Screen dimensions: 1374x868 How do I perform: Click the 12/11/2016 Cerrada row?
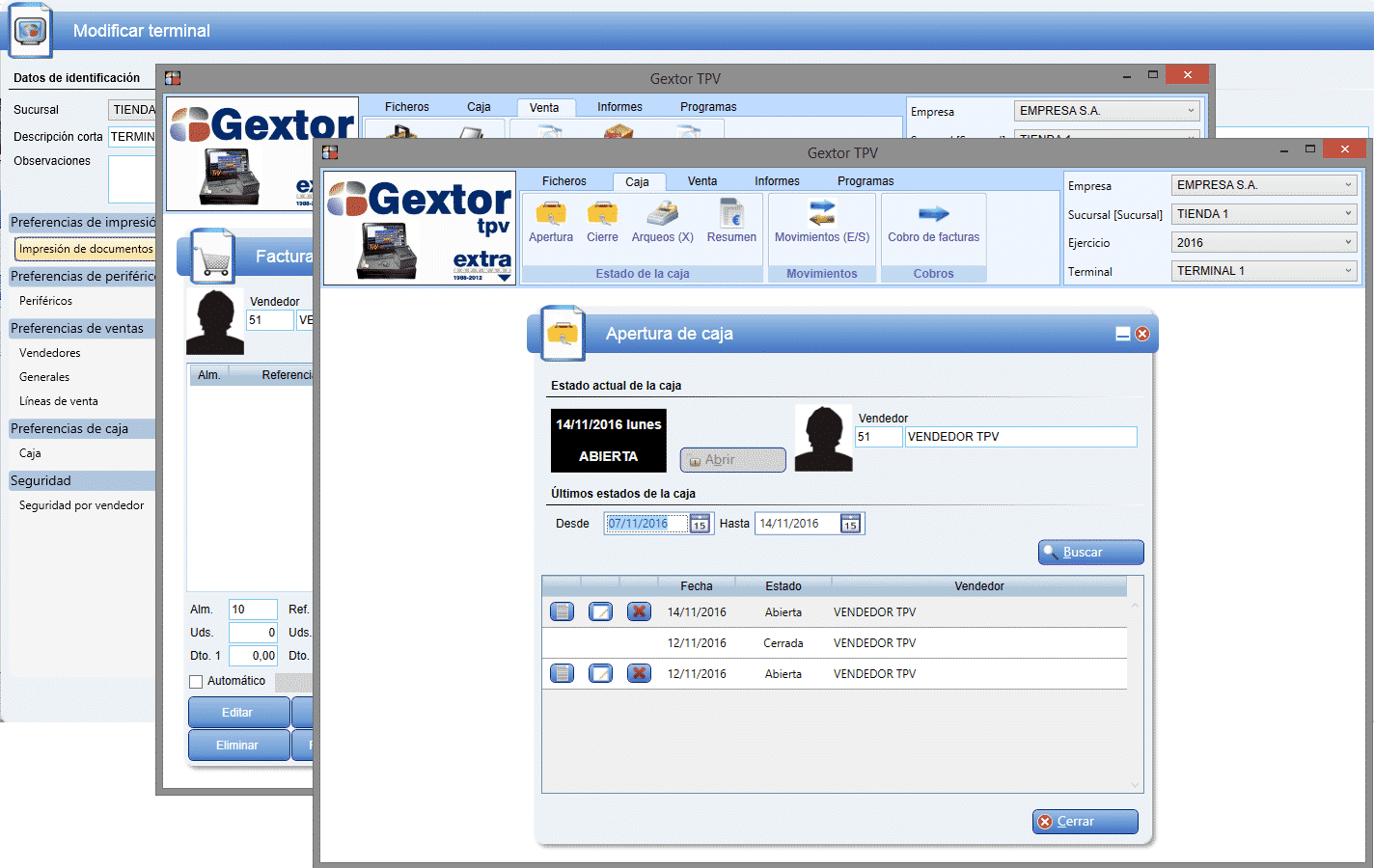pos(835,643)
